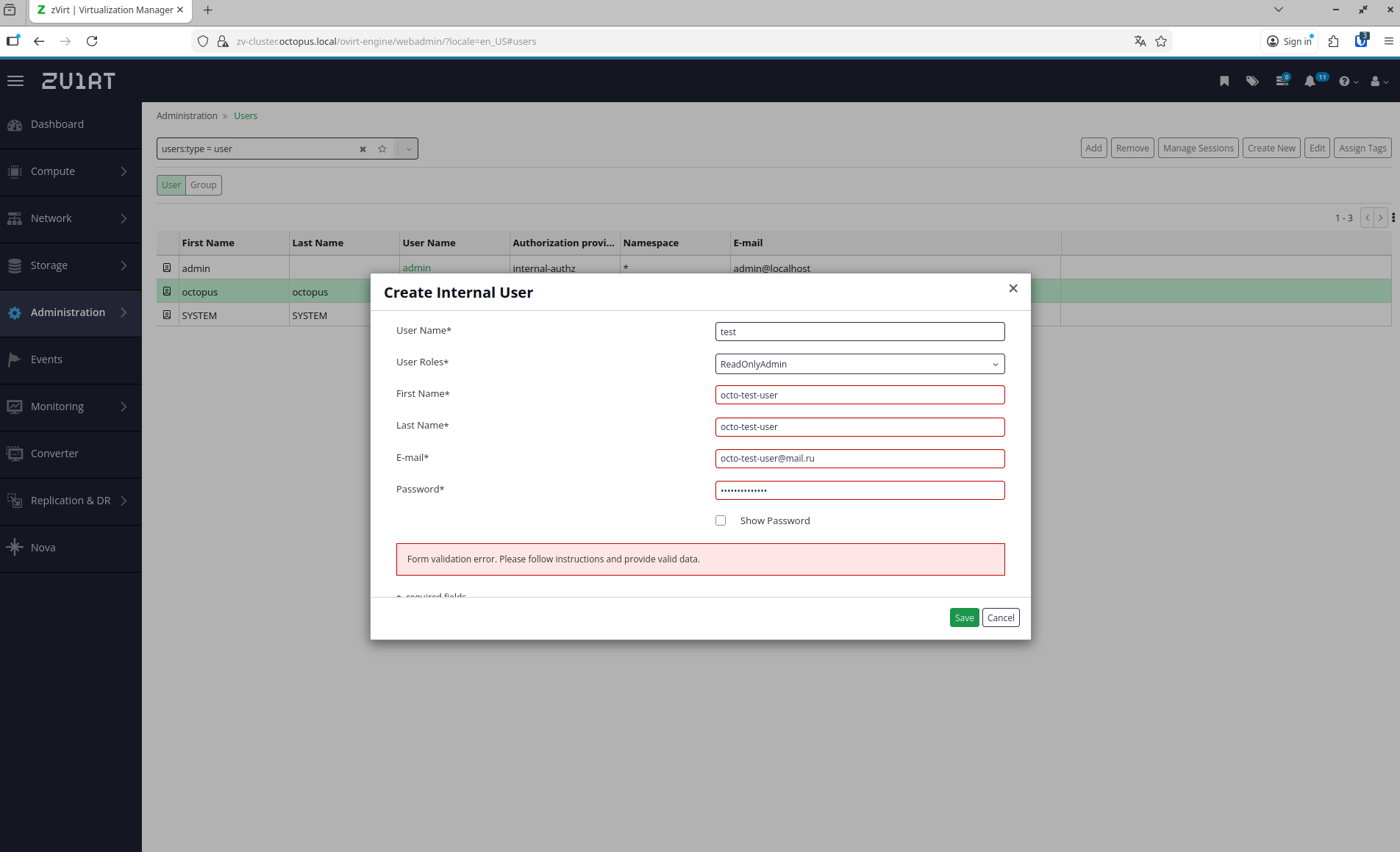Close the Create Internal User dialog
This screenshot has height=852, width=1400.
[1013, 288]
